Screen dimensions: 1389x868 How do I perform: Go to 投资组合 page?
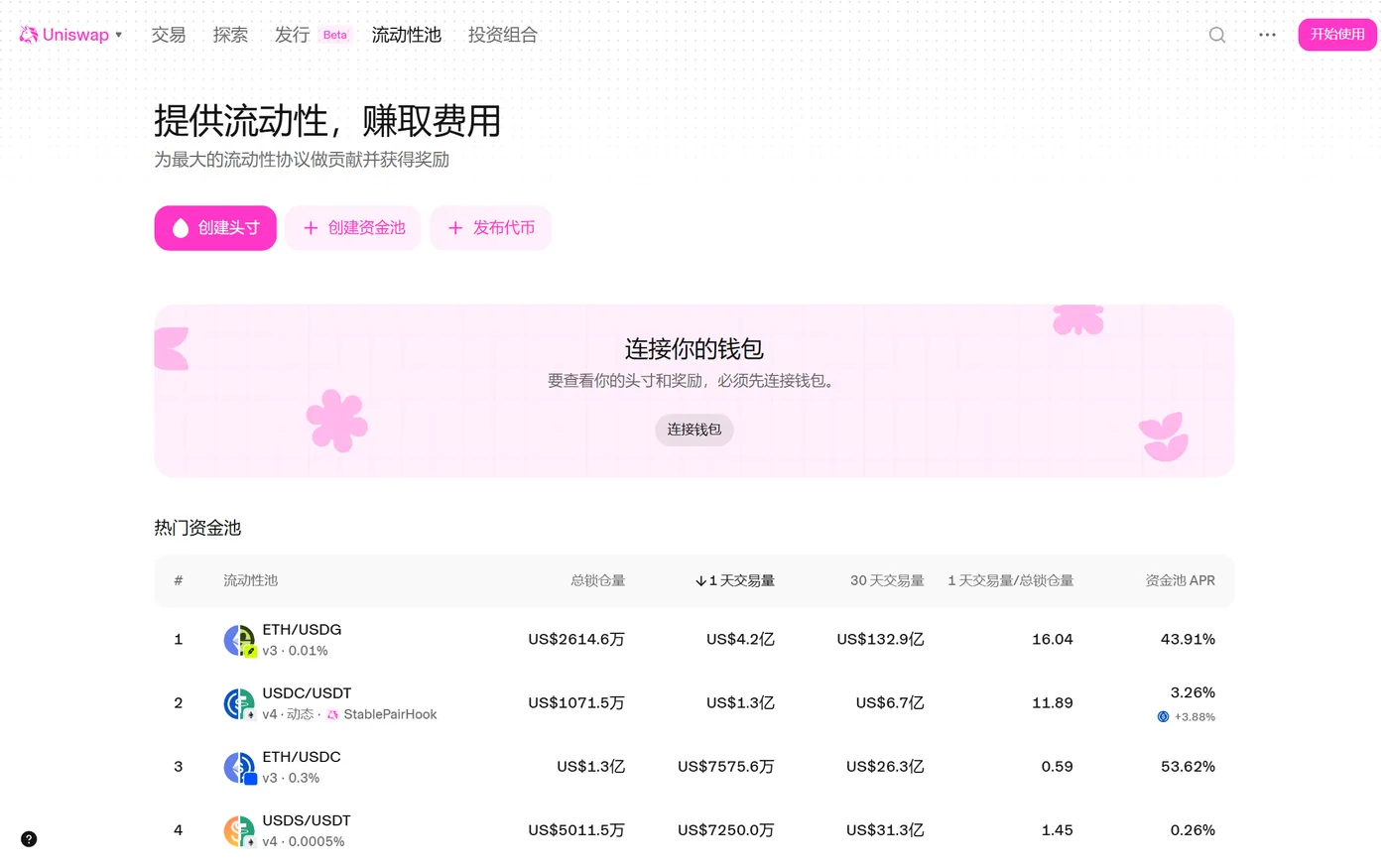(503, 35)
